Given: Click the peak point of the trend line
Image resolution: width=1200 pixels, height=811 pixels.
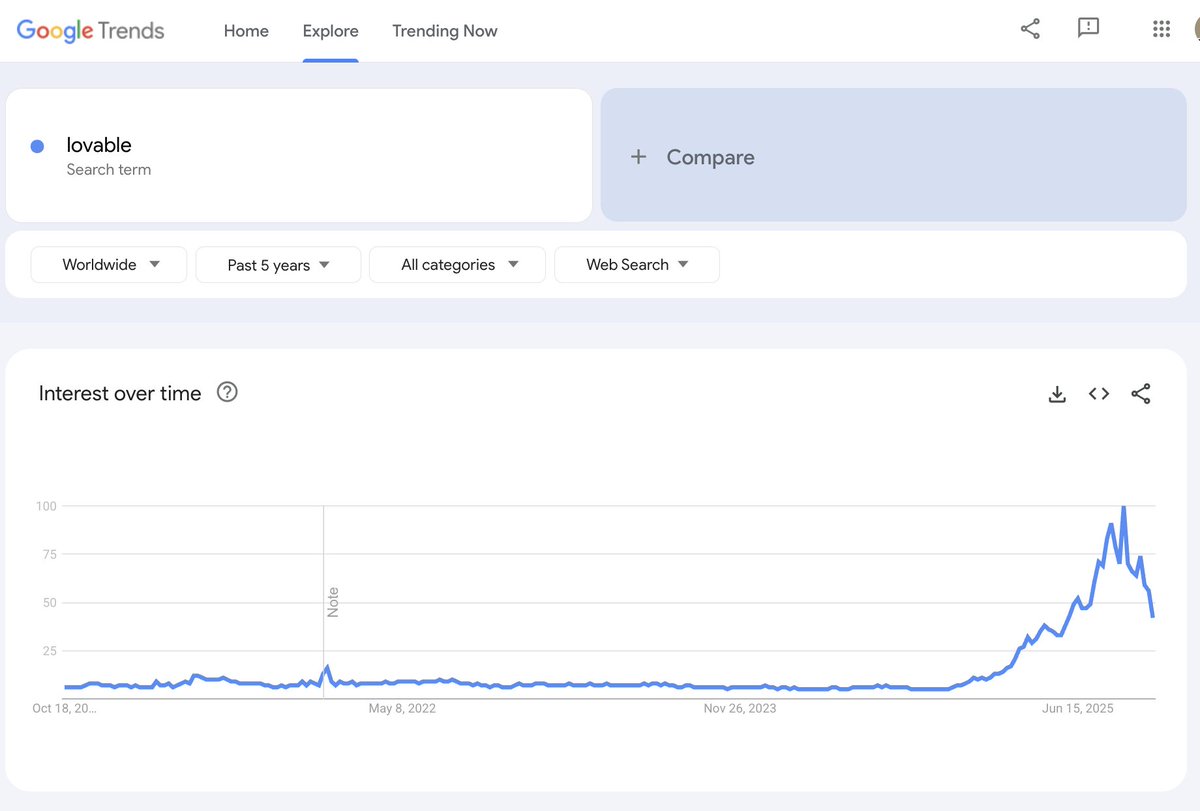Looking at the screenshot, I should [1124, 507].
